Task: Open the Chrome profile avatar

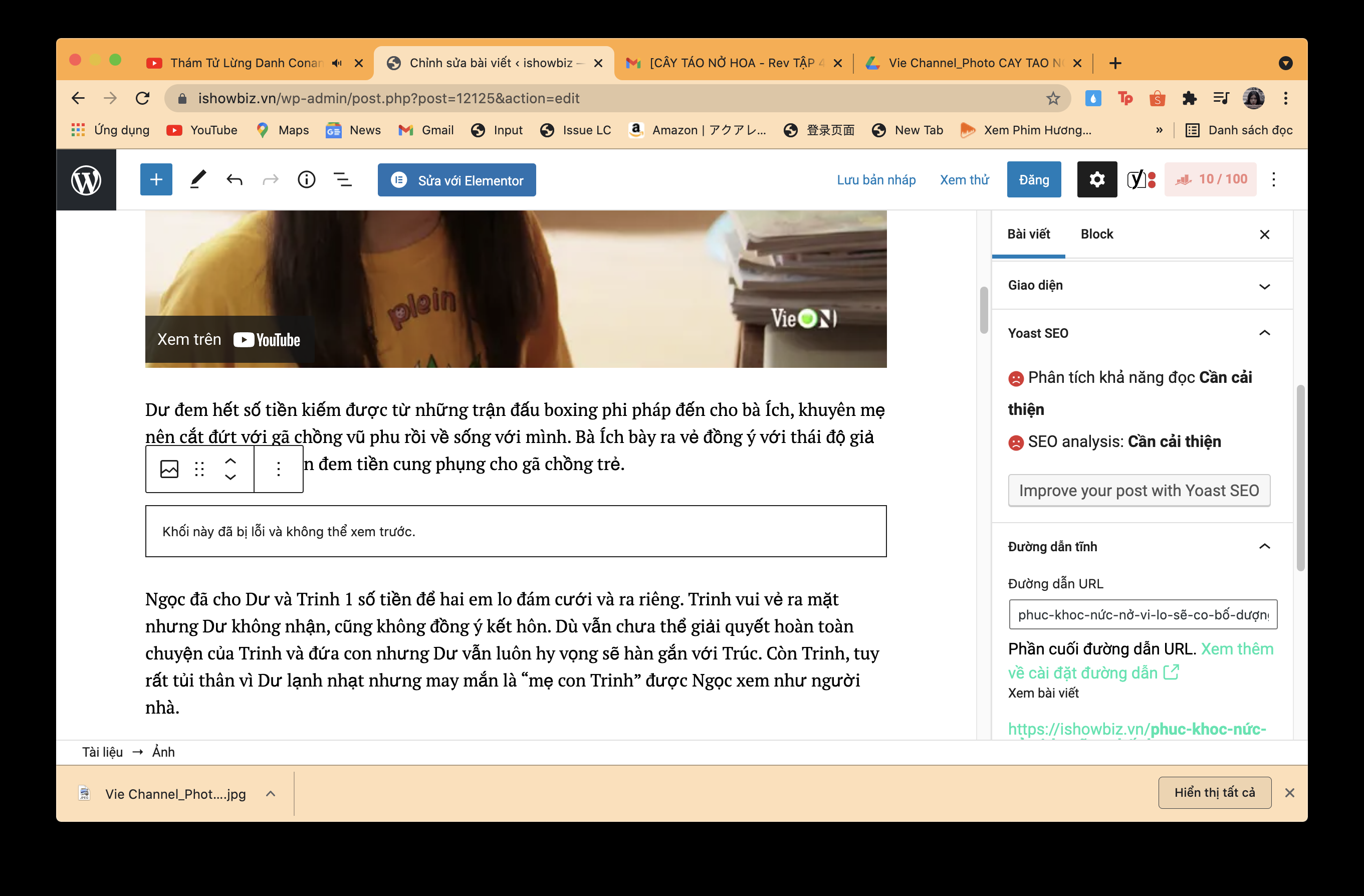Action: pos(1253,99)
